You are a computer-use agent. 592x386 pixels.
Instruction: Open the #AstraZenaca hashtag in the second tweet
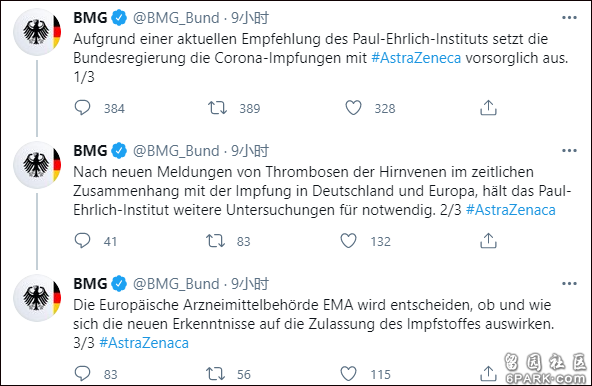point(511,210)
